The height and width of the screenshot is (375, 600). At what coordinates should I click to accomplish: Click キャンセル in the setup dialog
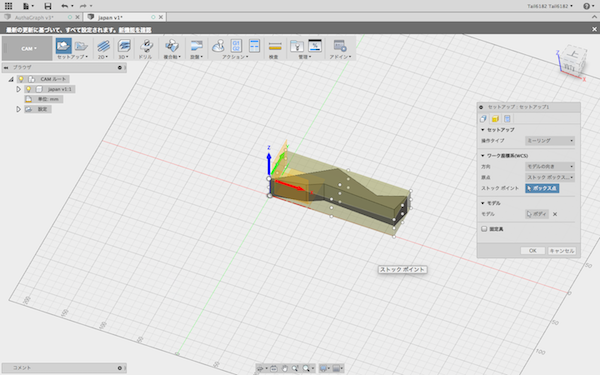click(561, 251)
